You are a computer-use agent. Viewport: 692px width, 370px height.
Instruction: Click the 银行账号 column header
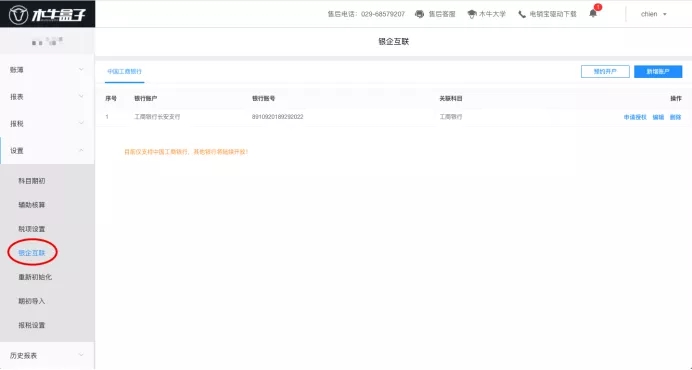click(x=263, y=98)
